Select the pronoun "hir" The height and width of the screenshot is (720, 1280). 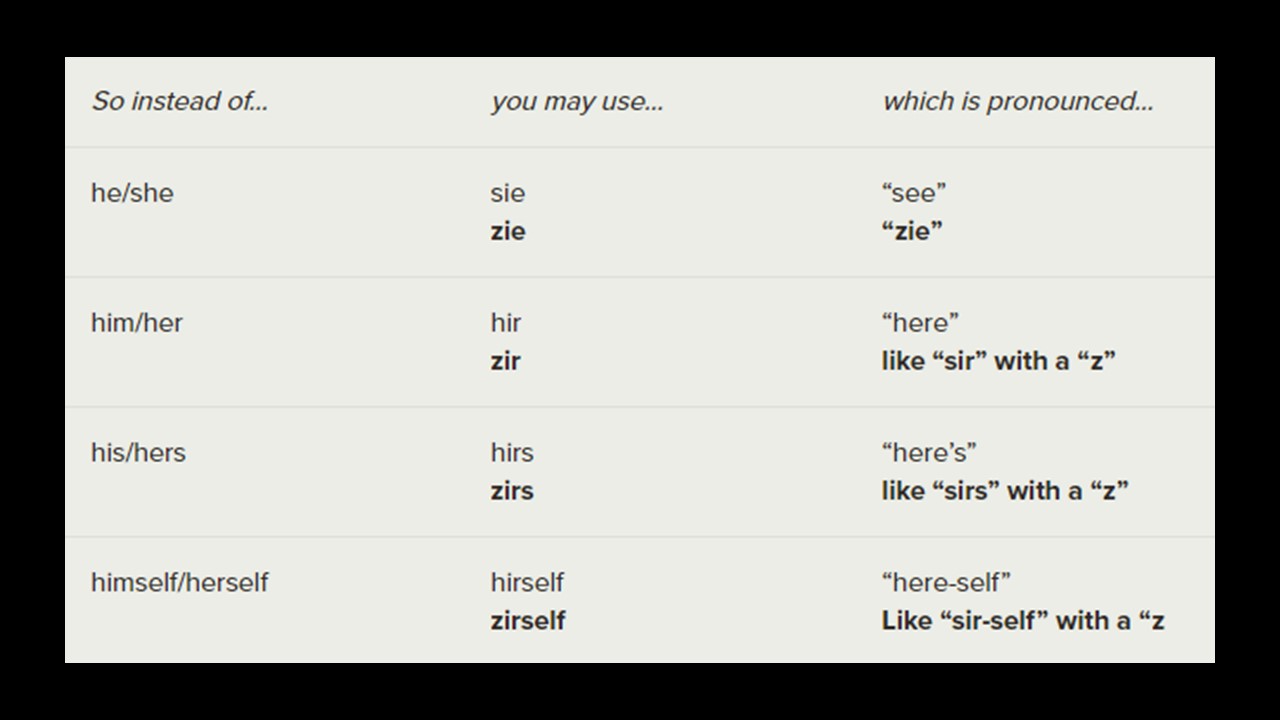pyautogui.click(x=506, y=322)
